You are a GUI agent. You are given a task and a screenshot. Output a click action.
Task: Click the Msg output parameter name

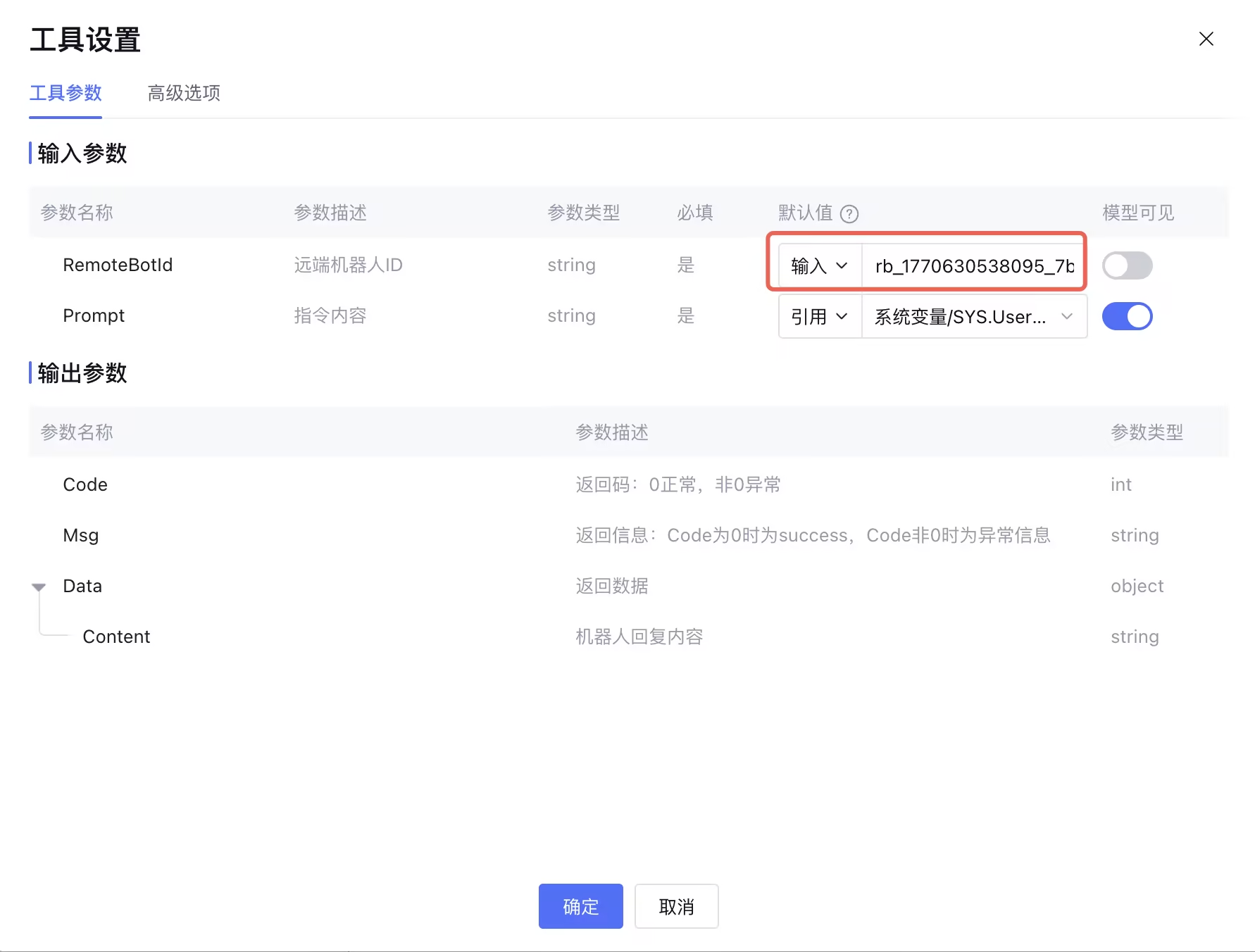pos(81,535)
